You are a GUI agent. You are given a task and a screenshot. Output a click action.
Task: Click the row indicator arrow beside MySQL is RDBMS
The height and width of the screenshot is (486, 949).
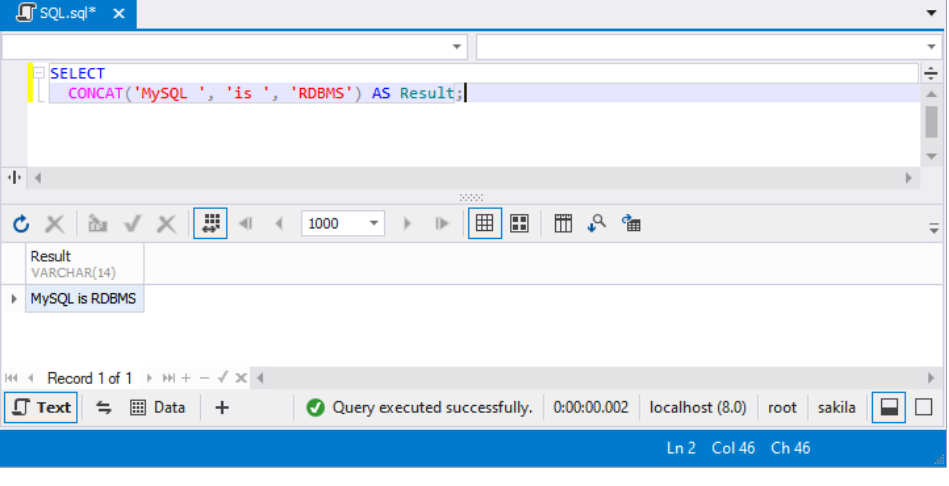(x=13, y=298)
